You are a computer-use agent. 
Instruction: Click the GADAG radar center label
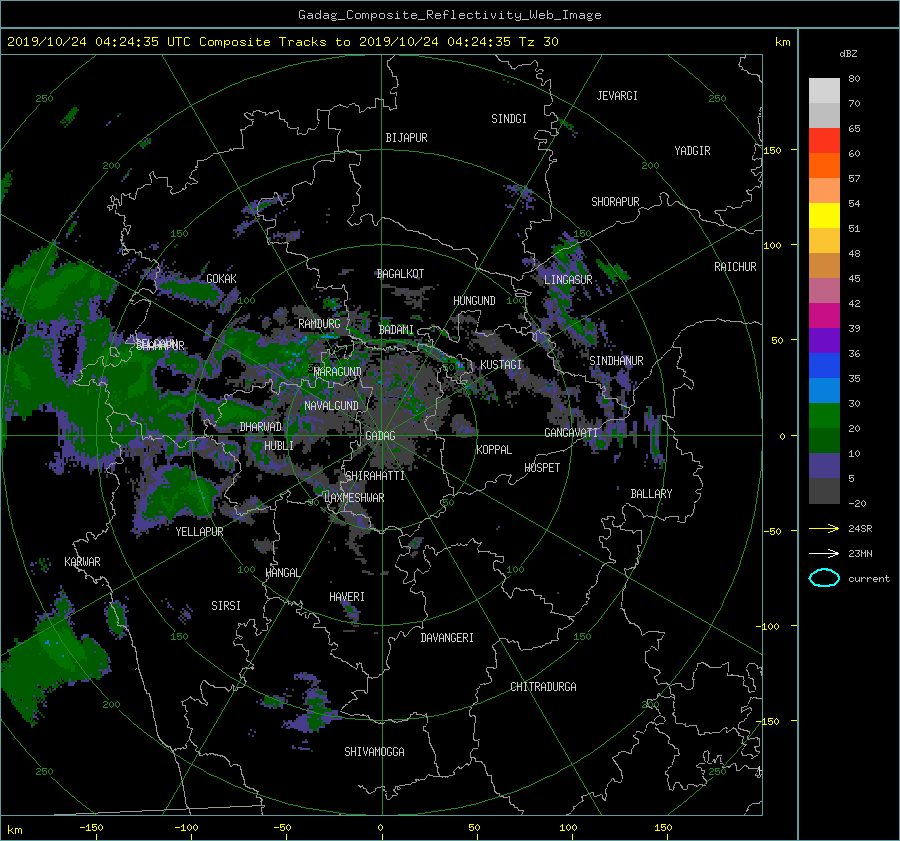(381, 436)
